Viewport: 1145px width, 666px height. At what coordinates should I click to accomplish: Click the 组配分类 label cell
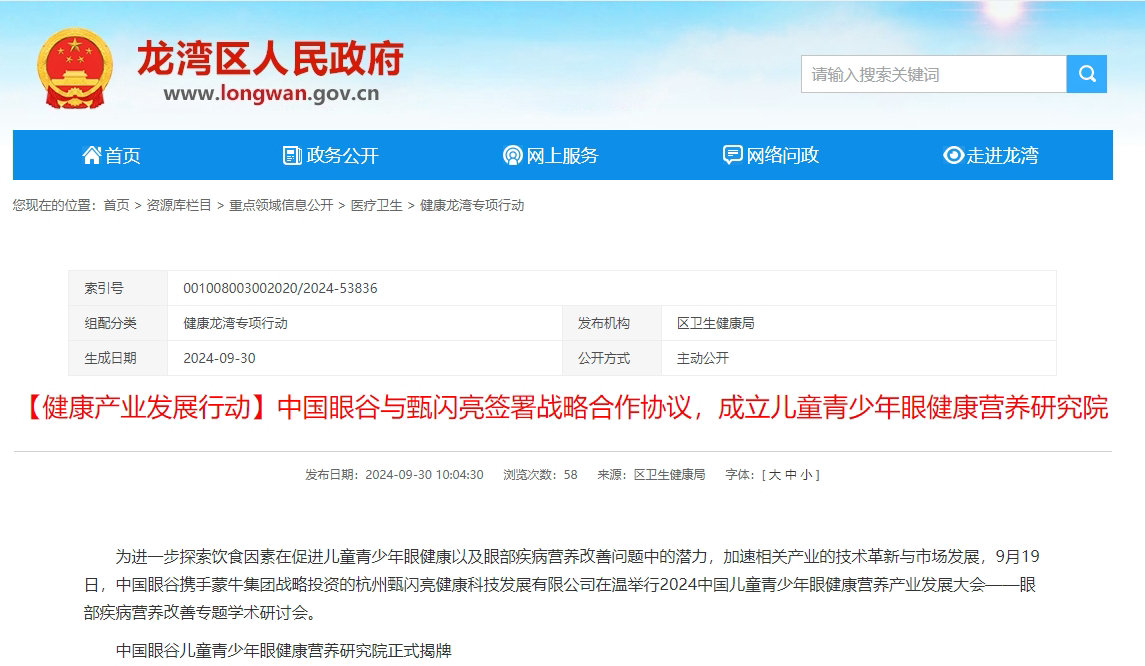click(118, 324)
